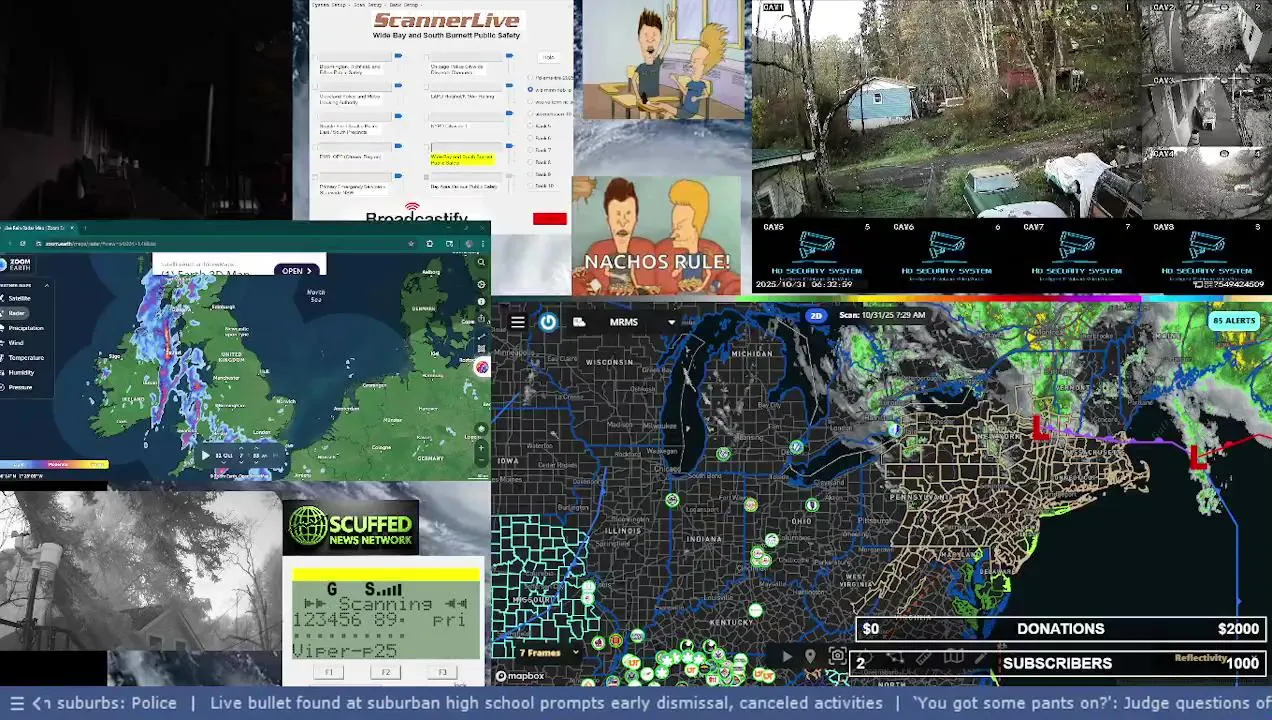Click blue tag icon beside Cleveland Police channel
1272x720 pixels.
click(x=398, y=85)
